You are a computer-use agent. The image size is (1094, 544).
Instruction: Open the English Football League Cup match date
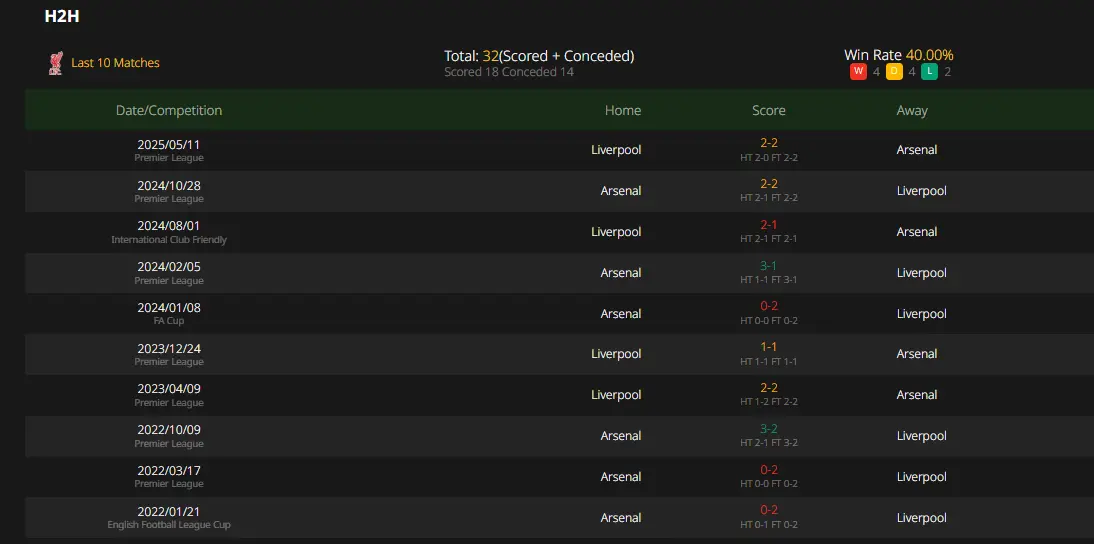[169, 512]
